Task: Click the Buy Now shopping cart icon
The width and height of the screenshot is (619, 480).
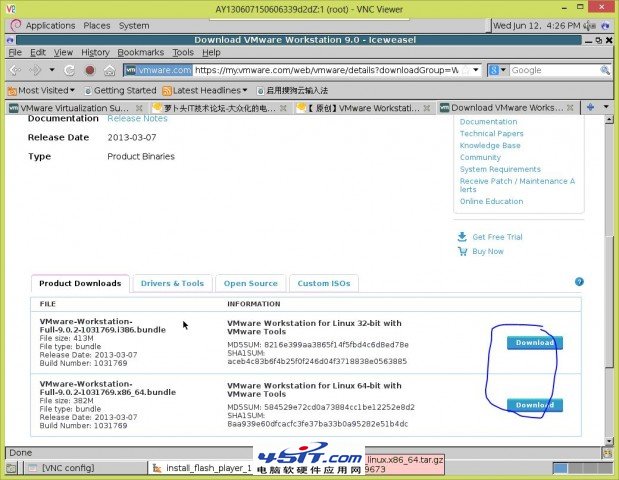Action: 462,251
